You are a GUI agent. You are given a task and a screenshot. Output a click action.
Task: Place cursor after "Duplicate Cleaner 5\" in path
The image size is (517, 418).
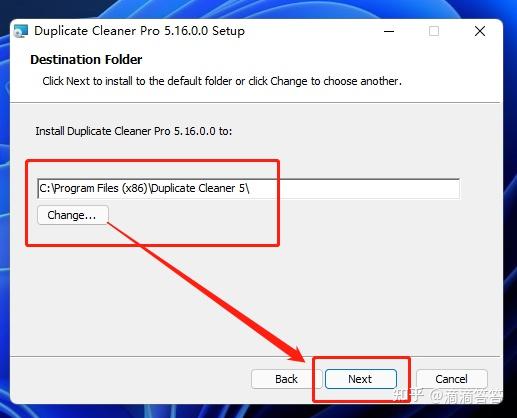[x=250, y=189]
